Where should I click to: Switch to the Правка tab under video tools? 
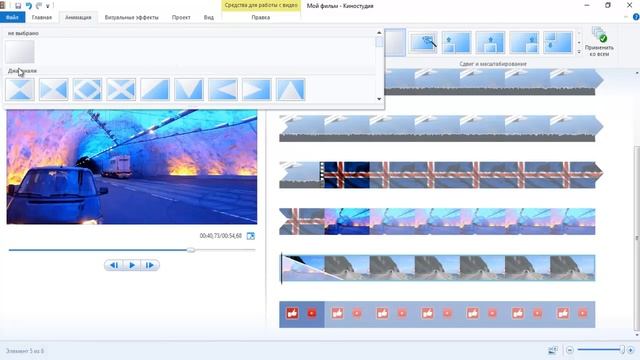pyautogui.click(x=260, y=18)
